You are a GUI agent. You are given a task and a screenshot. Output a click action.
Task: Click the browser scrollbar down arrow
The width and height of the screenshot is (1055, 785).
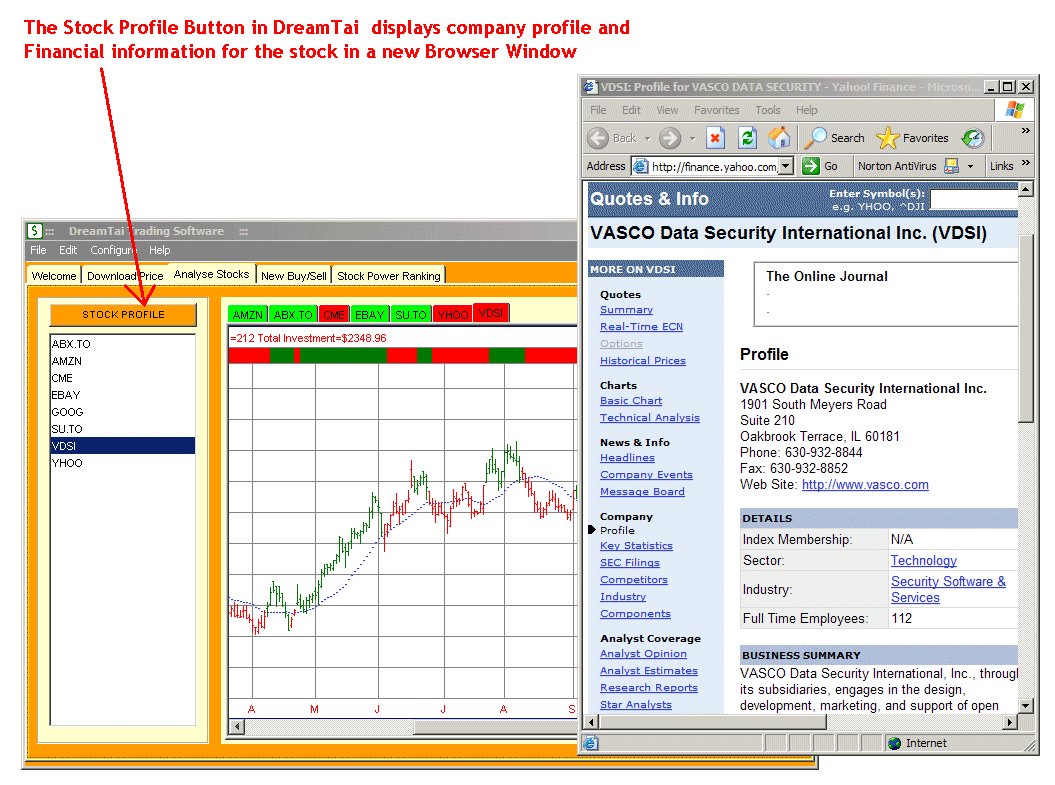click(1025, 706)
